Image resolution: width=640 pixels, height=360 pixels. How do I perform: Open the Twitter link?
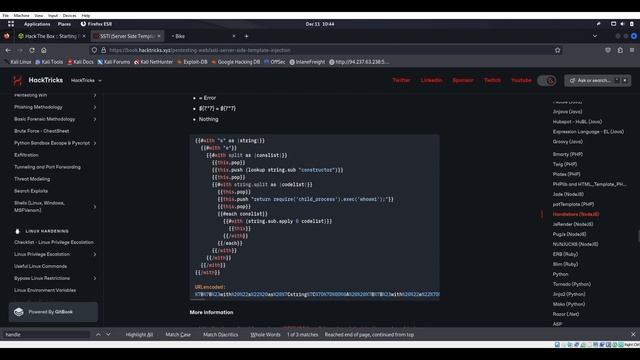tap(401, 80)
